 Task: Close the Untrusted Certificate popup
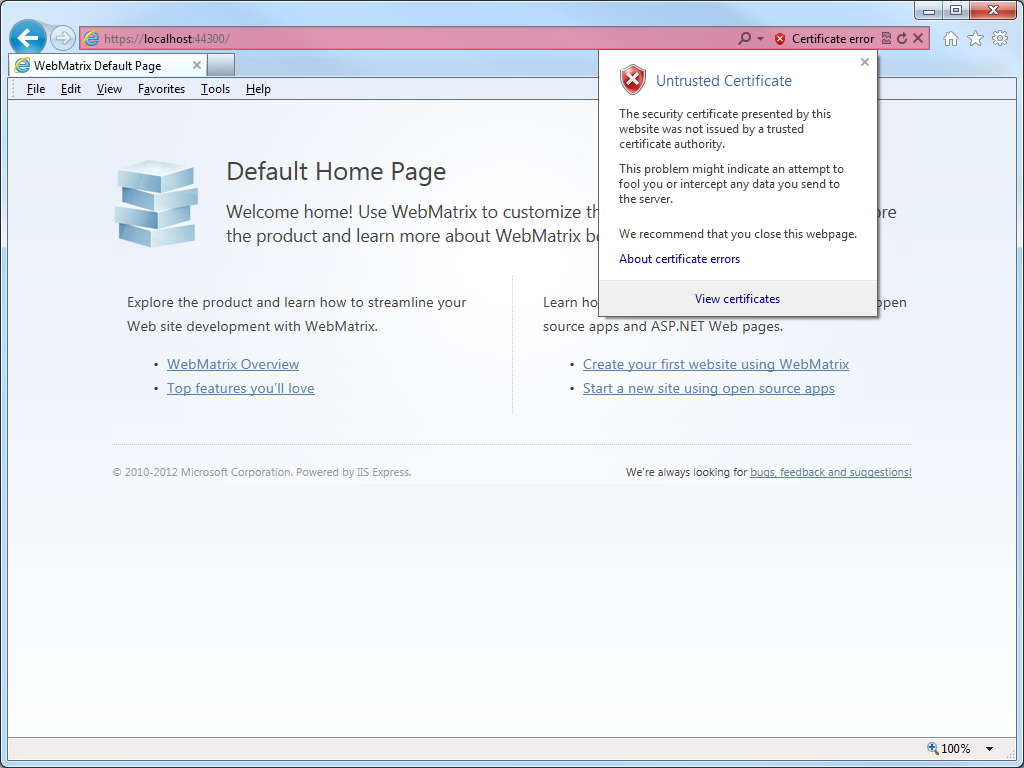click(x=865, y=62)
